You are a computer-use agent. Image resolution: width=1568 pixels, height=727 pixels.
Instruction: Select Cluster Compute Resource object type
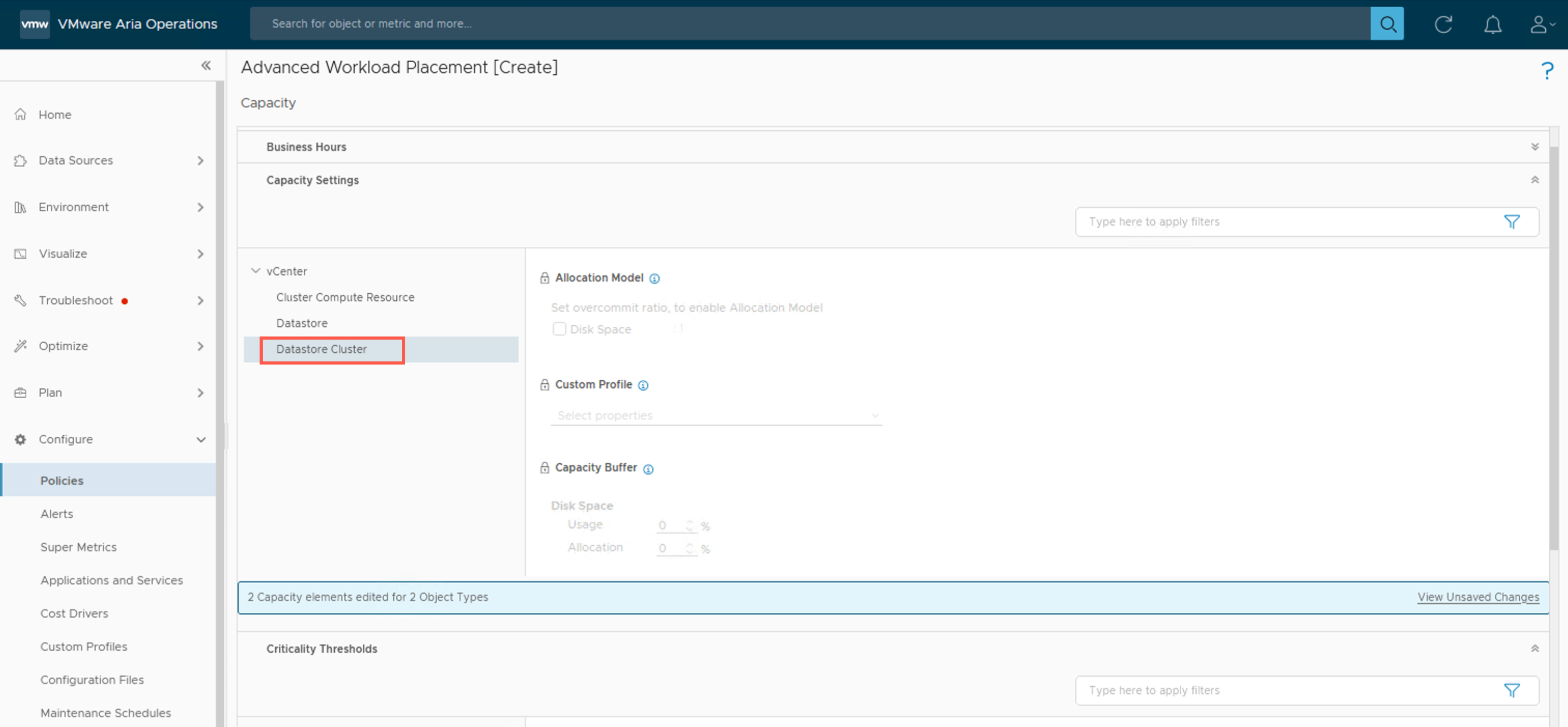pyautogui.click(x=345, y=297)
